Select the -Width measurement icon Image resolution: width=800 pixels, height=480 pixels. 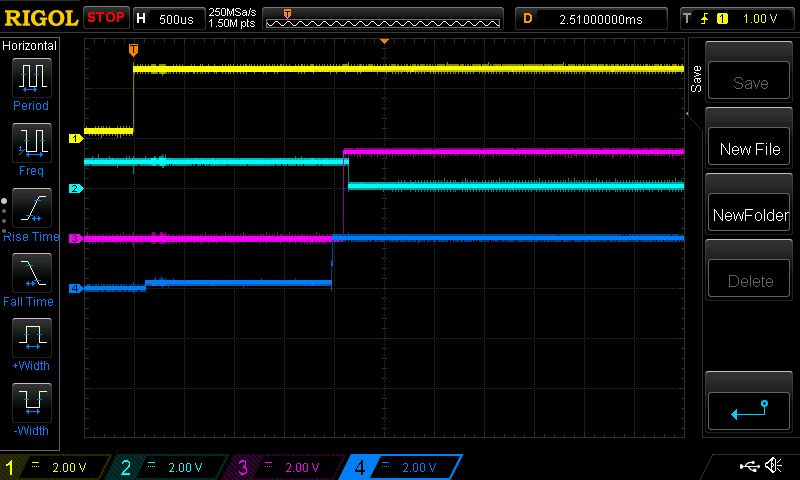click(x=31, y=402)
